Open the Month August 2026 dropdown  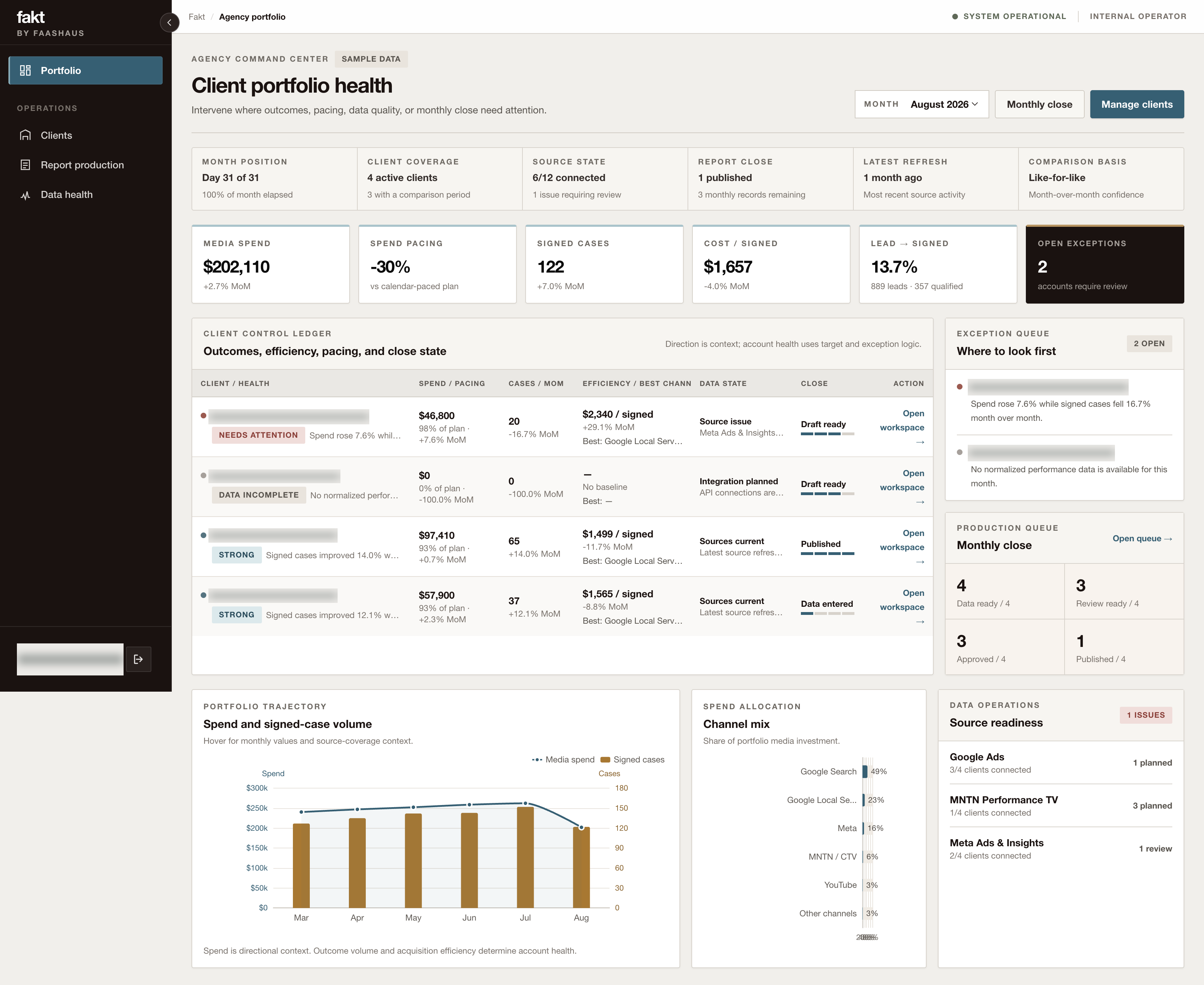point(922,104)
